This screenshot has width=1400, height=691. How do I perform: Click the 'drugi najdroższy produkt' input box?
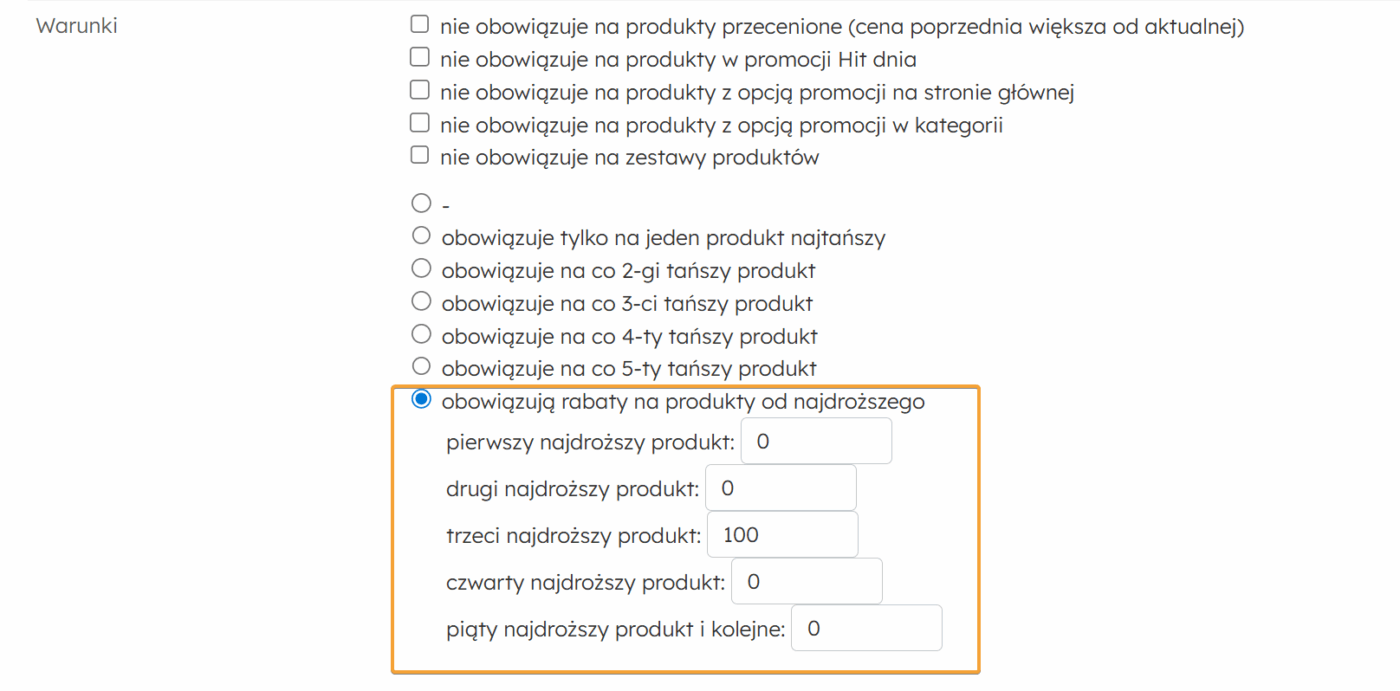781,488
